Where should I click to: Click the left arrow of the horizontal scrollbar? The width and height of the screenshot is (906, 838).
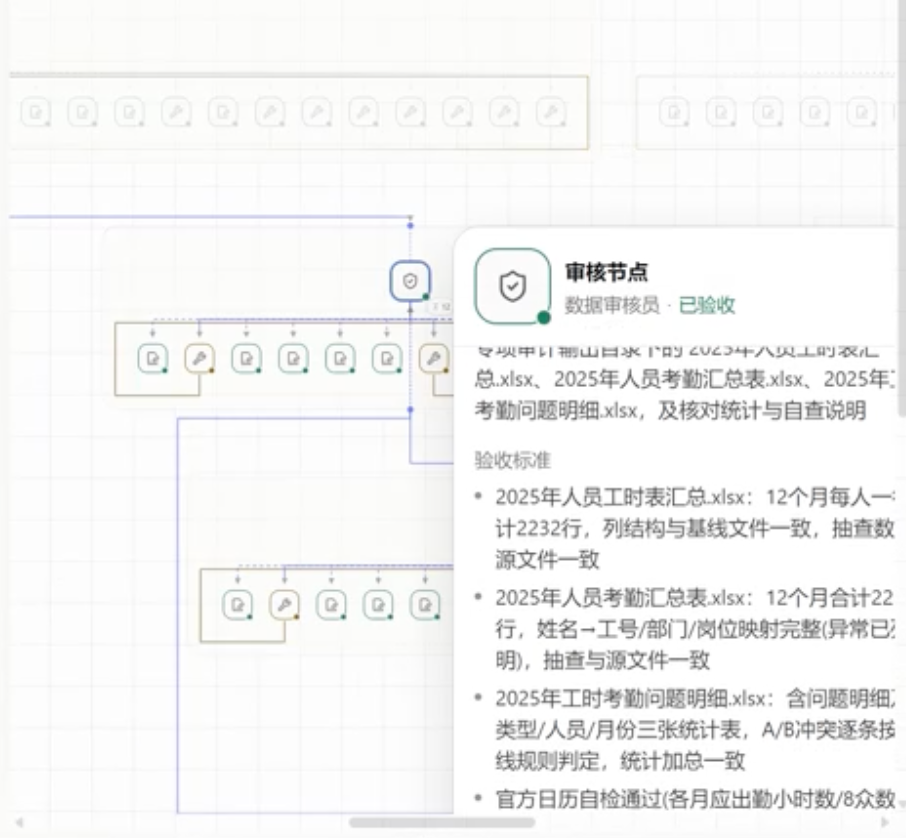[x=19, y=822]
